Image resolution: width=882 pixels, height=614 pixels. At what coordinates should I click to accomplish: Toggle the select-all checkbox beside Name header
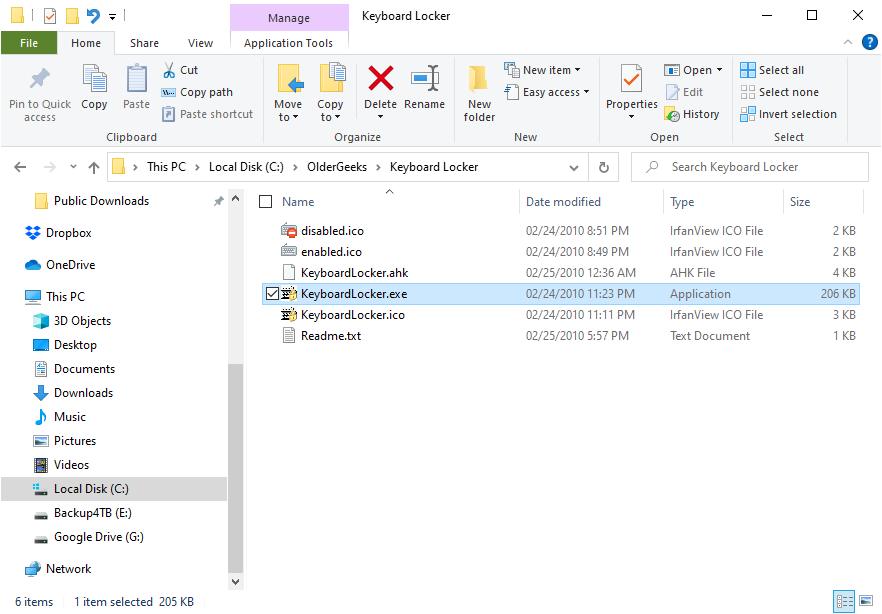pyautogui.click(x=266, y=202)
